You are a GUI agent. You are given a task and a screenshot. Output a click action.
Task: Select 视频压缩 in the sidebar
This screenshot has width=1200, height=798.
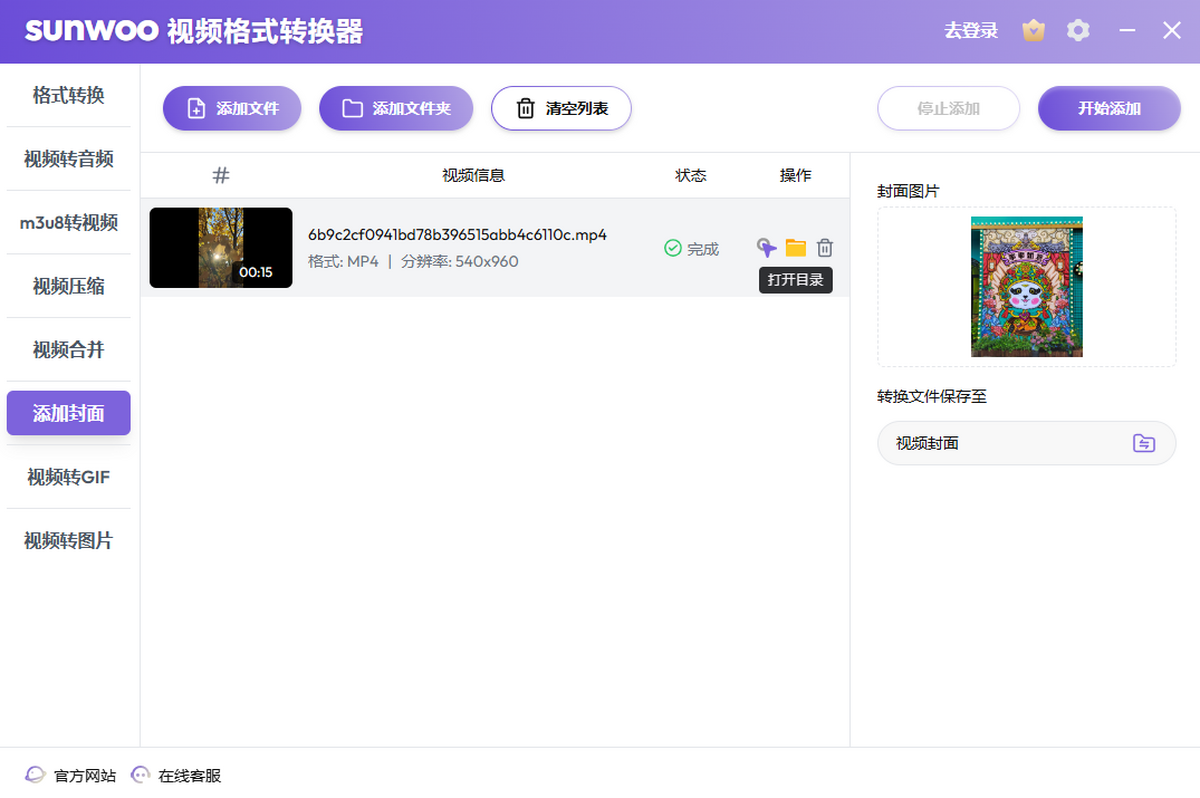[68, 286]
